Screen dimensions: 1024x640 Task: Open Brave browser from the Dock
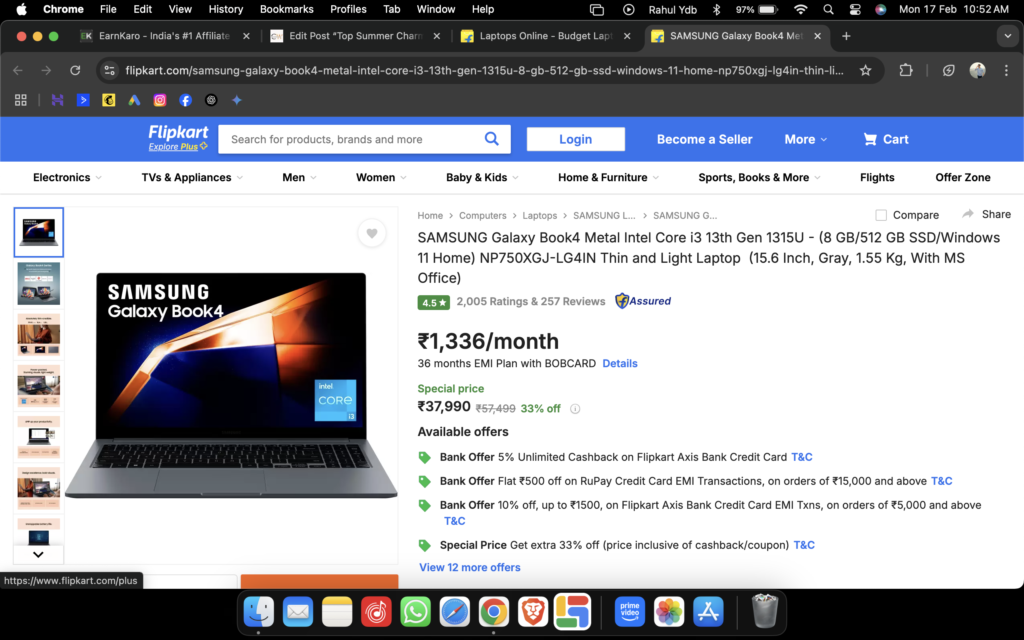tap(533, 613)
